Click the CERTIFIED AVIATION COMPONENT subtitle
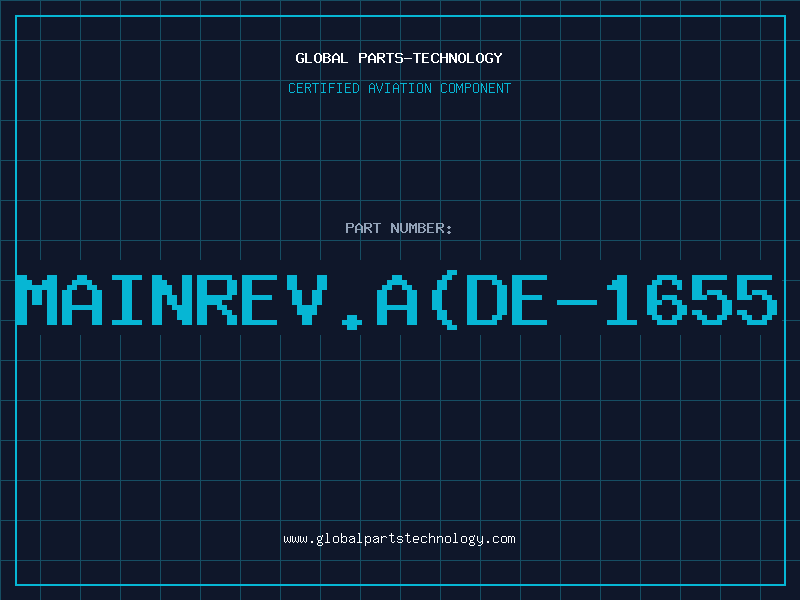 (399, 88)
